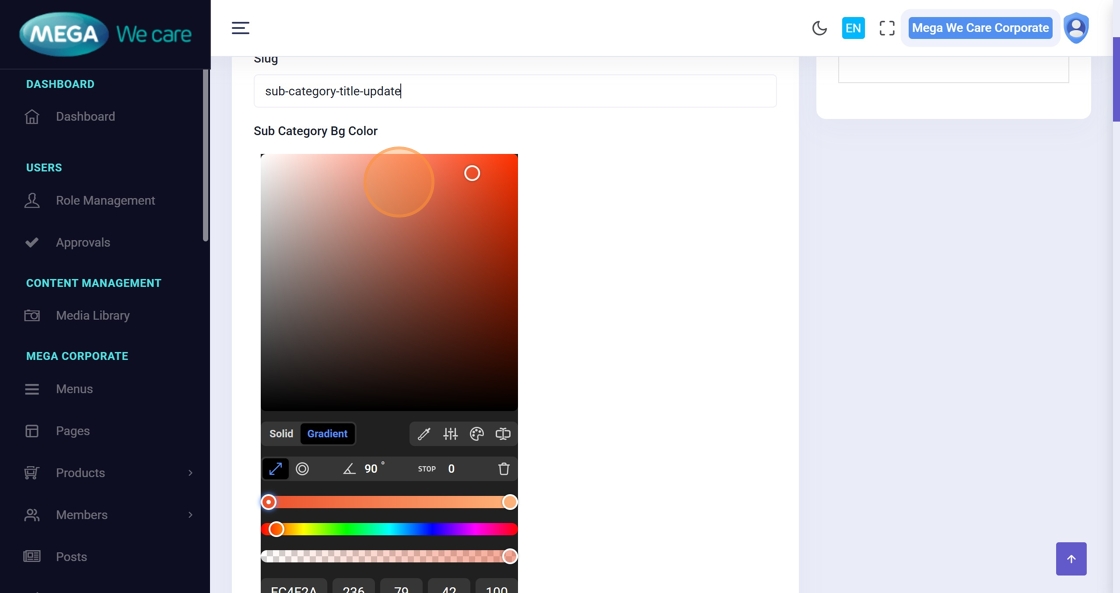The image size is (1120, 593).
Task: Open the EN language selector
Action: coord(853,28)
